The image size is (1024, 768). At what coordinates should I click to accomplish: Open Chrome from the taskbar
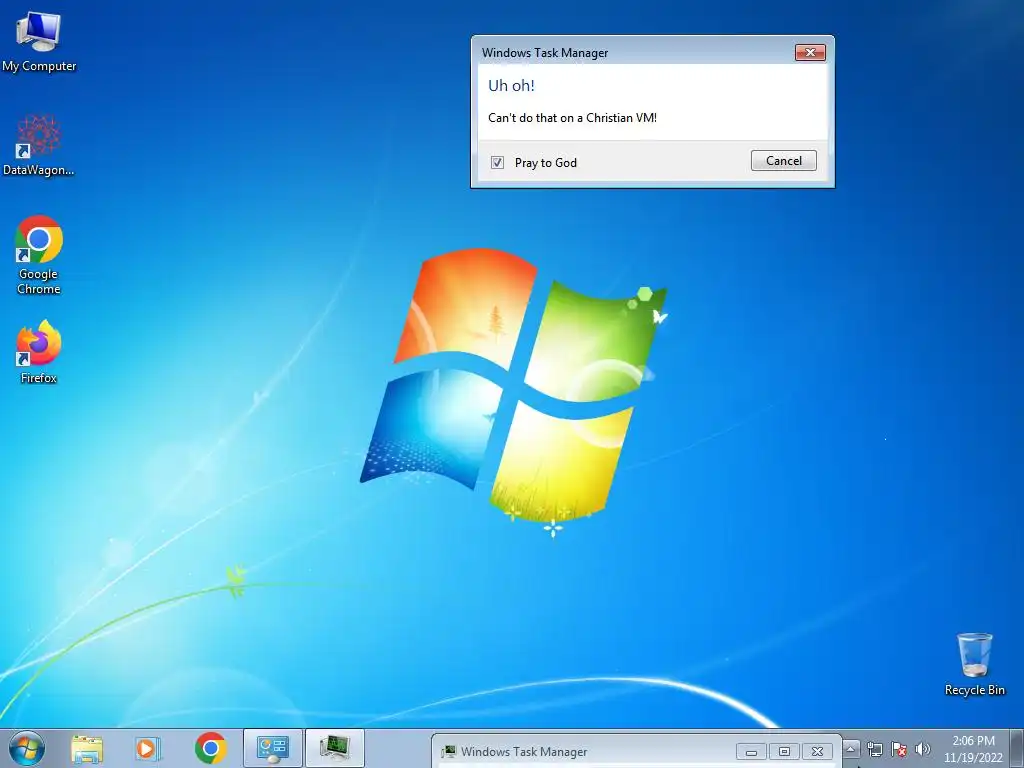210,748
